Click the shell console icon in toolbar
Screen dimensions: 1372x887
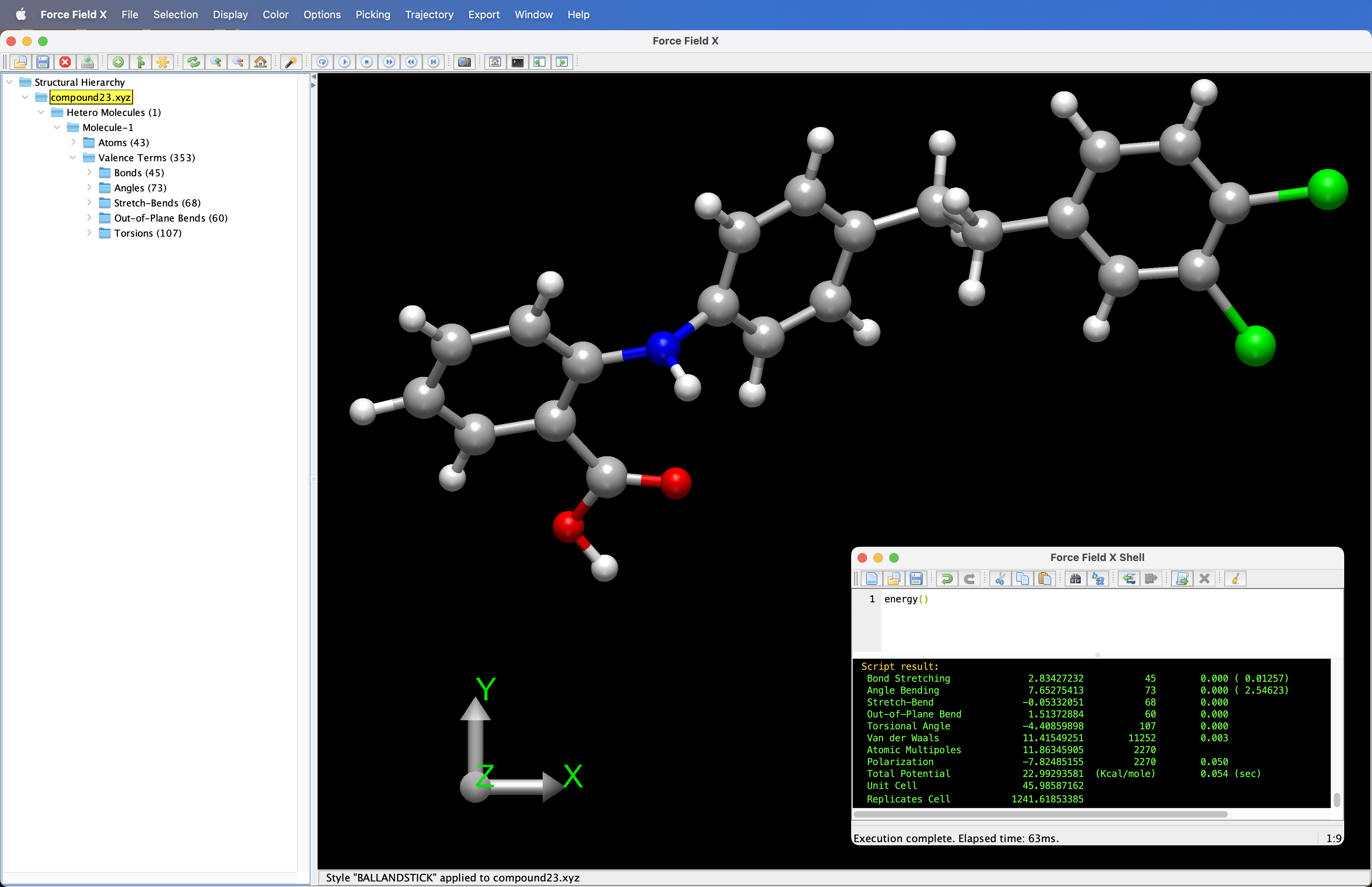[517, 62]
